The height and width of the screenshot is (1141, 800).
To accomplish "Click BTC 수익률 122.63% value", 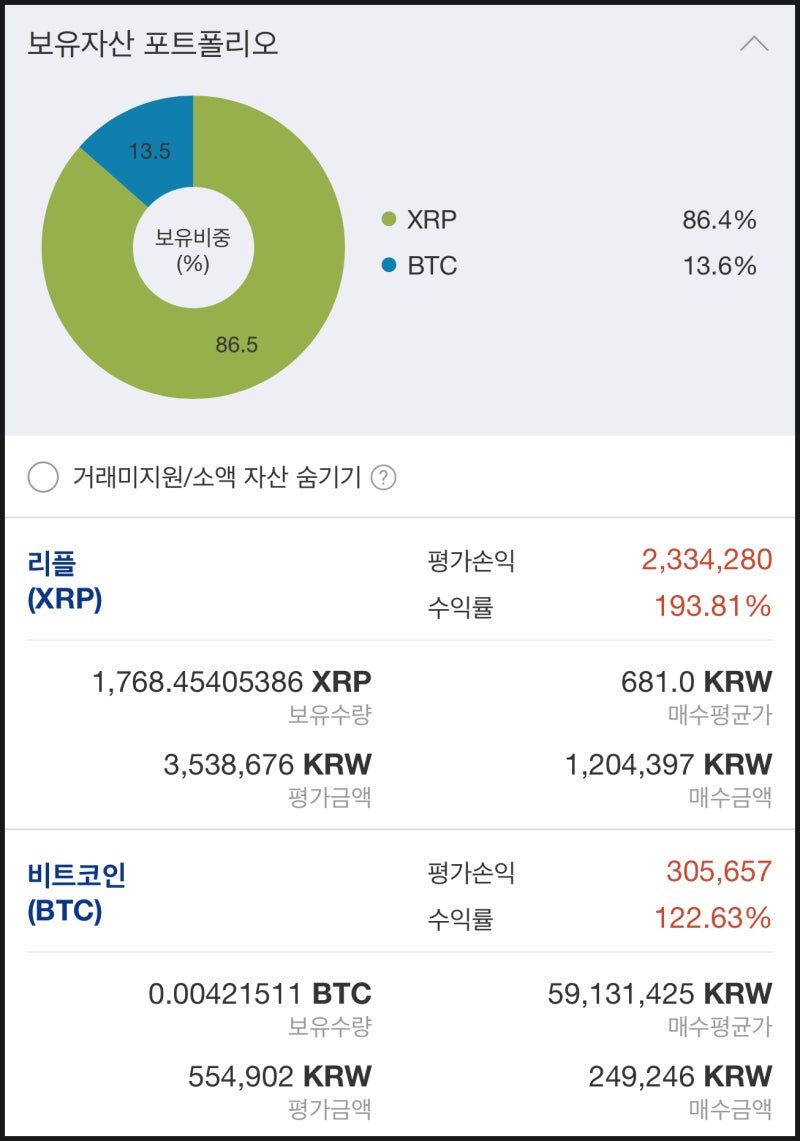I will point(712,918).
